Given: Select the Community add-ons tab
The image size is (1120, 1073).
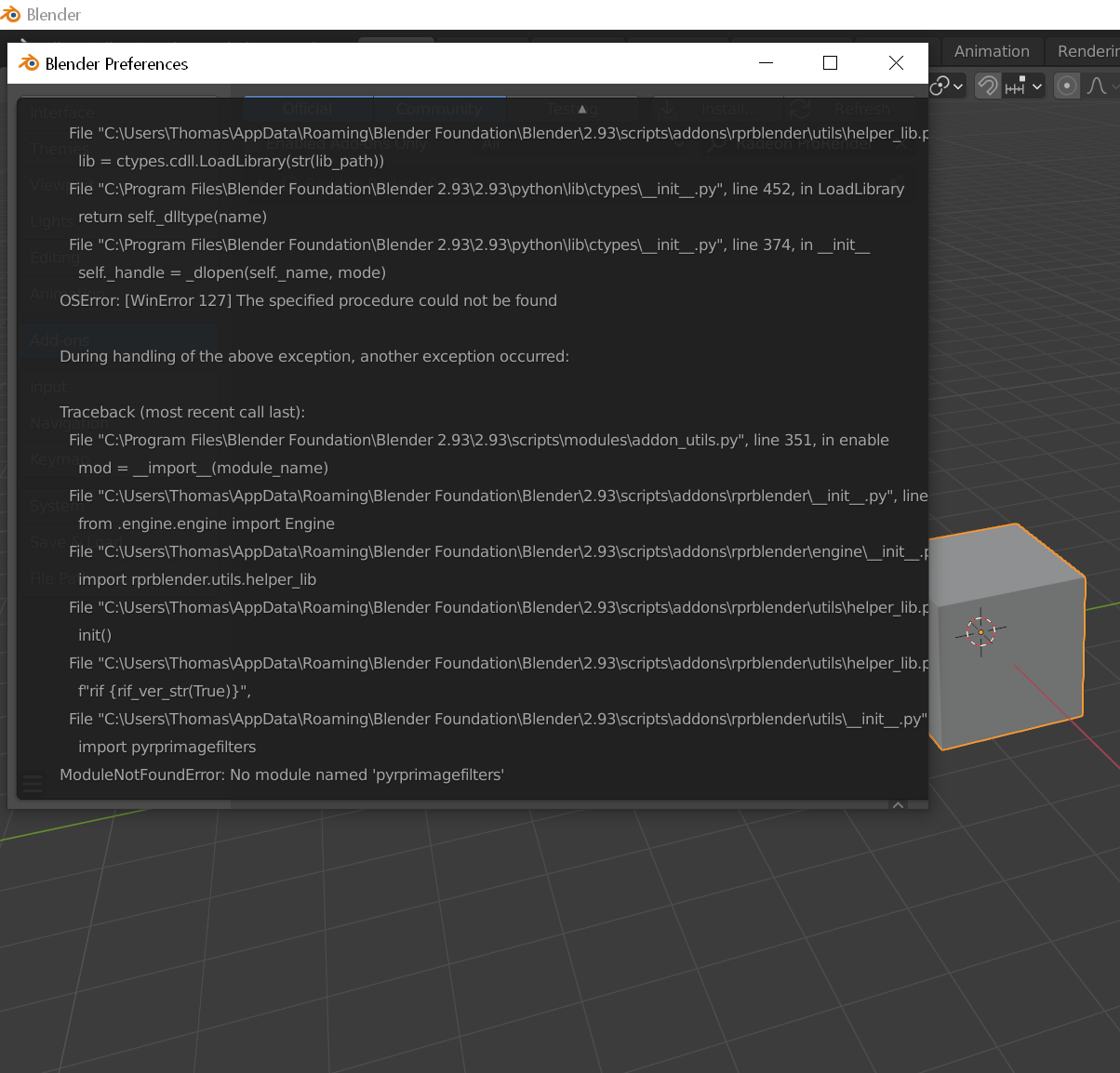Looking at the screenshot, I should tap(440, 109).
